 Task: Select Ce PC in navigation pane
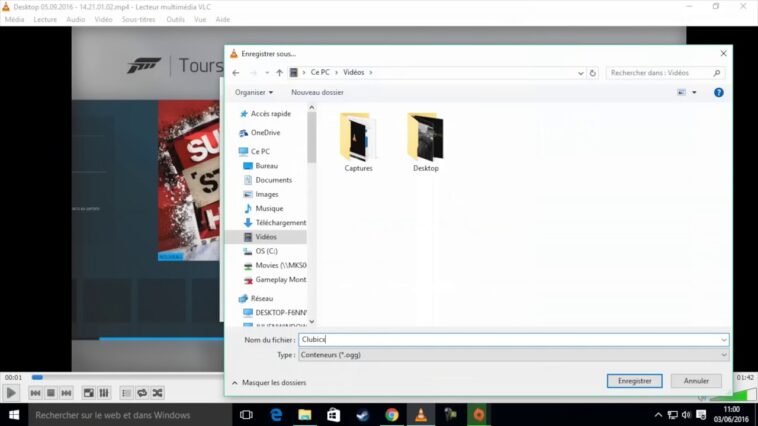point(255,151)
